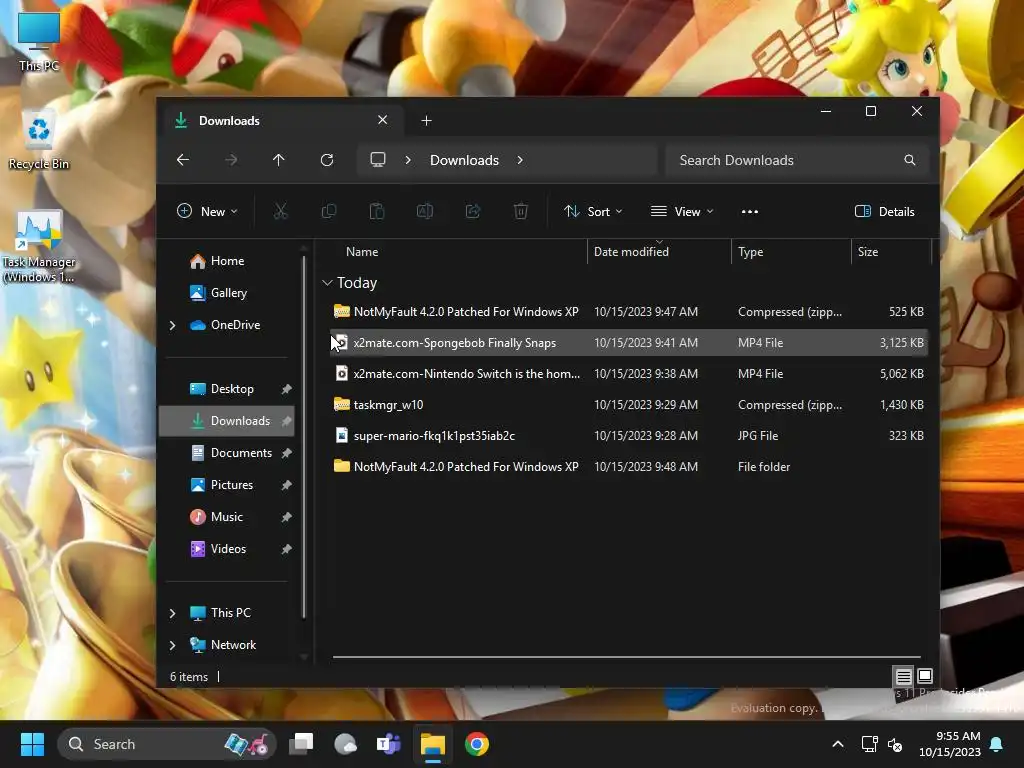Collapse the Today group
Viewport: 1024px width, 768px height.
click(x=327, y=283)
